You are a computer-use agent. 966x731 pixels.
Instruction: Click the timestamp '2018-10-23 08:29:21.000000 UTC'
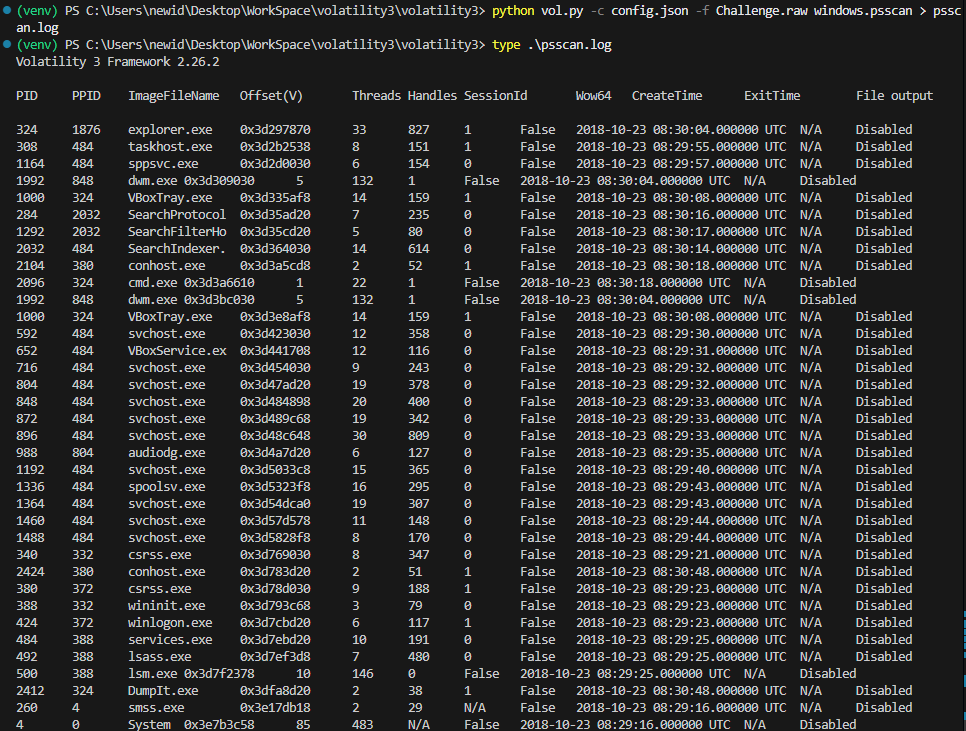coord(681,554)
